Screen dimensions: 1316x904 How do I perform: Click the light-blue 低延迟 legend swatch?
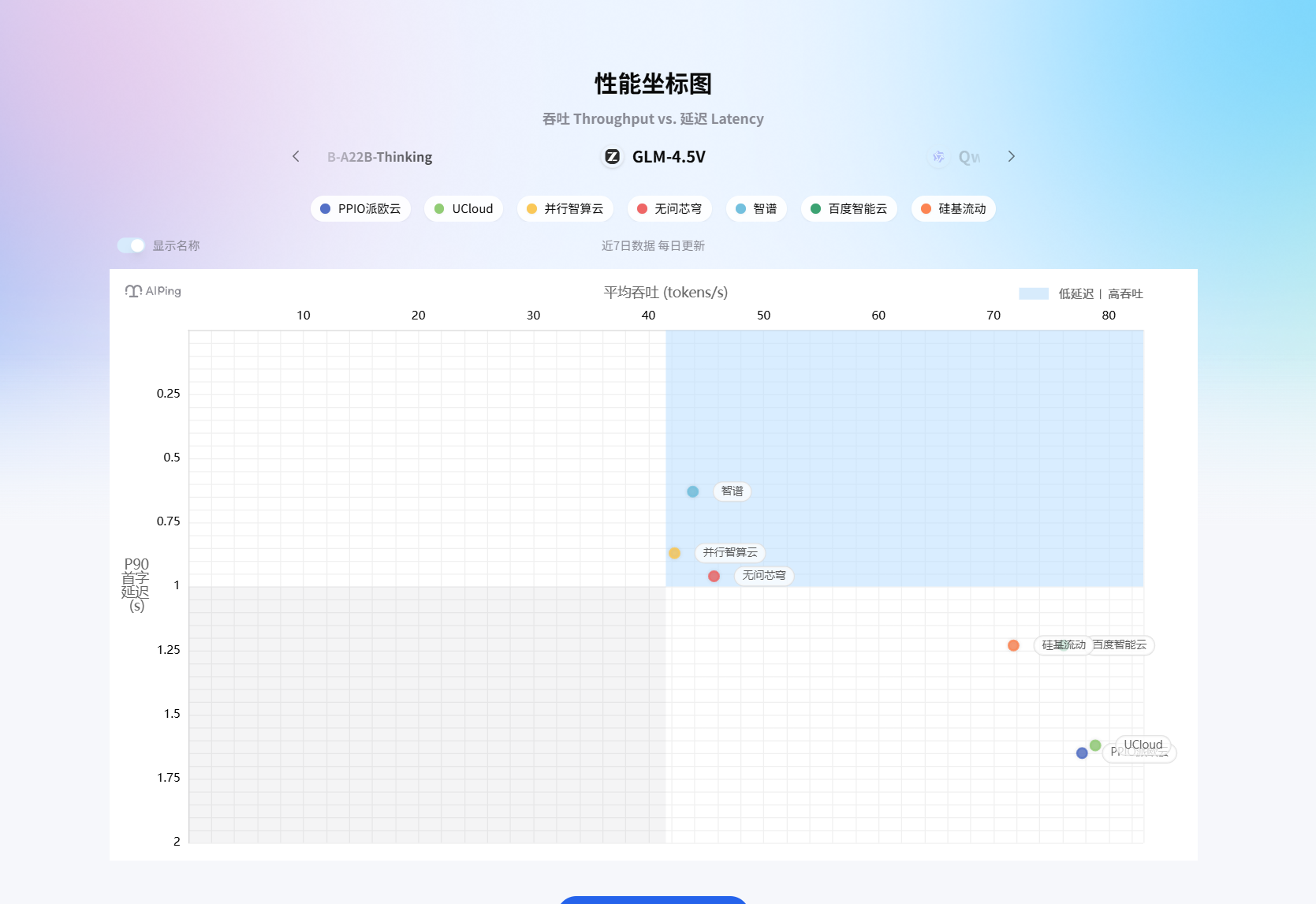coord(1034,293)
